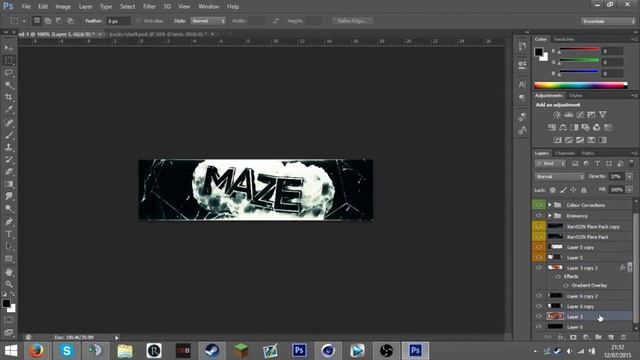Open the layer blend mode dropdown
Image resolution: width=640 pixels, height=360 pixels.
pos(560,177)
